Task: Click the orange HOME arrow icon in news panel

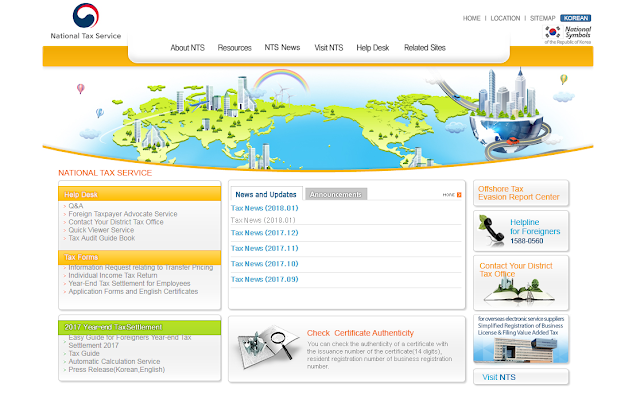Action: pyautogui.click(x=459, y=195)
